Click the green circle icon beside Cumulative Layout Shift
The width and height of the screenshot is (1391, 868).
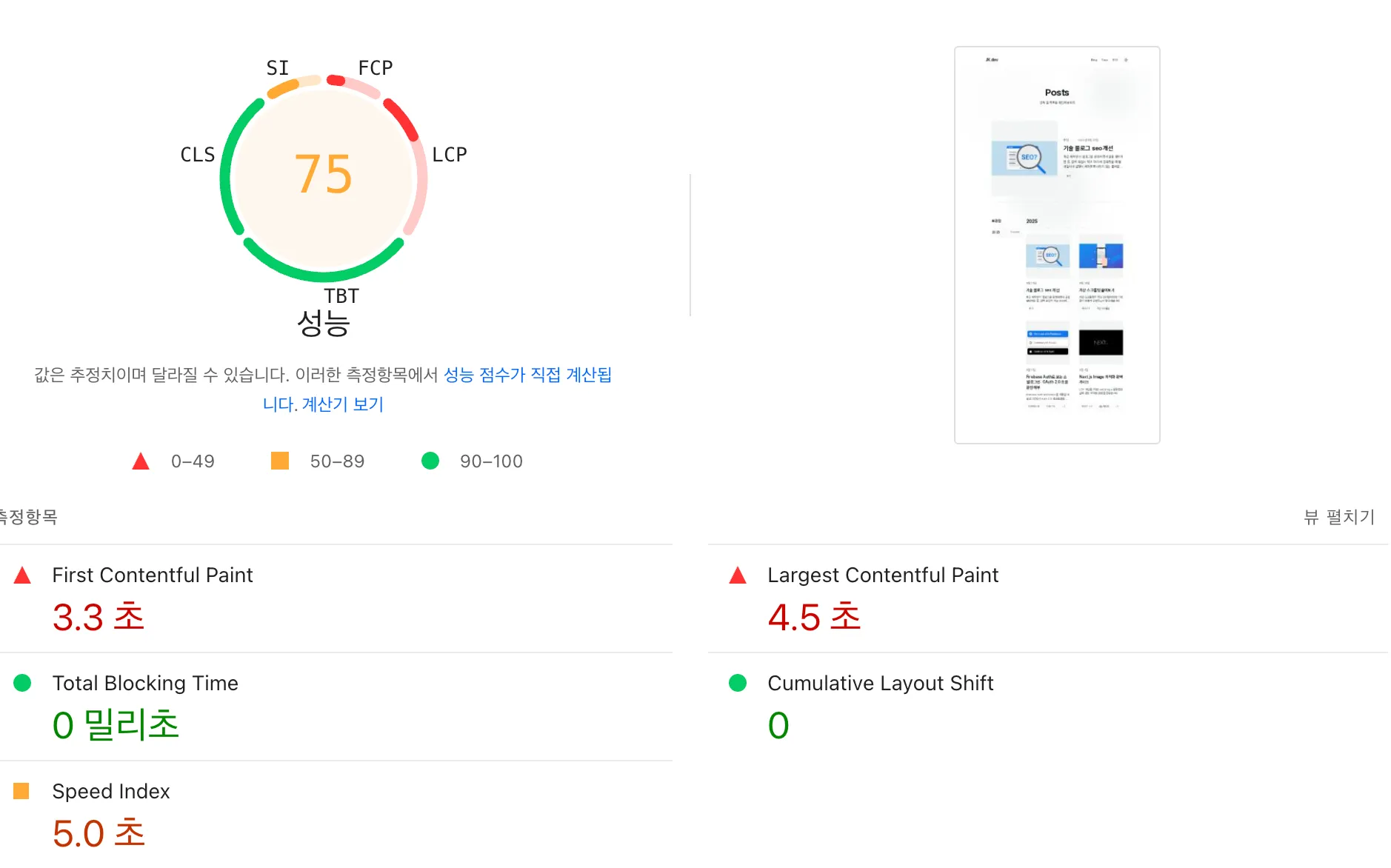click(738, 683)
